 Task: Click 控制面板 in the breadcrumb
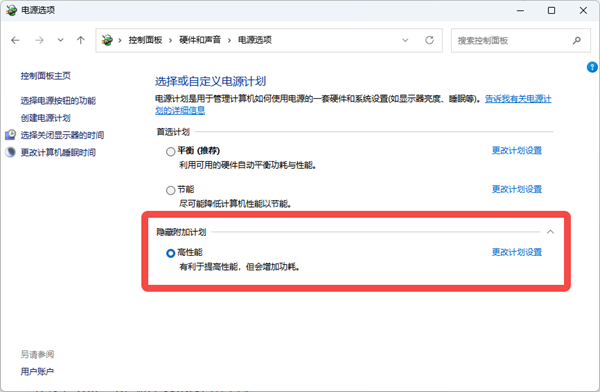pos(145,40)
